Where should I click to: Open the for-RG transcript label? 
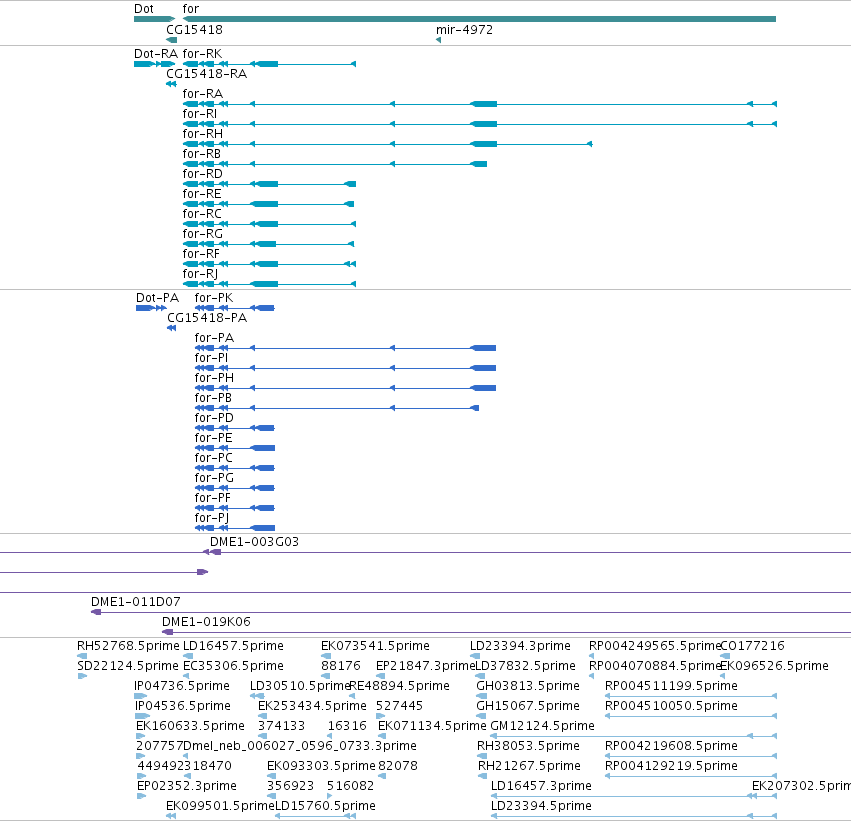click(202, 233)
